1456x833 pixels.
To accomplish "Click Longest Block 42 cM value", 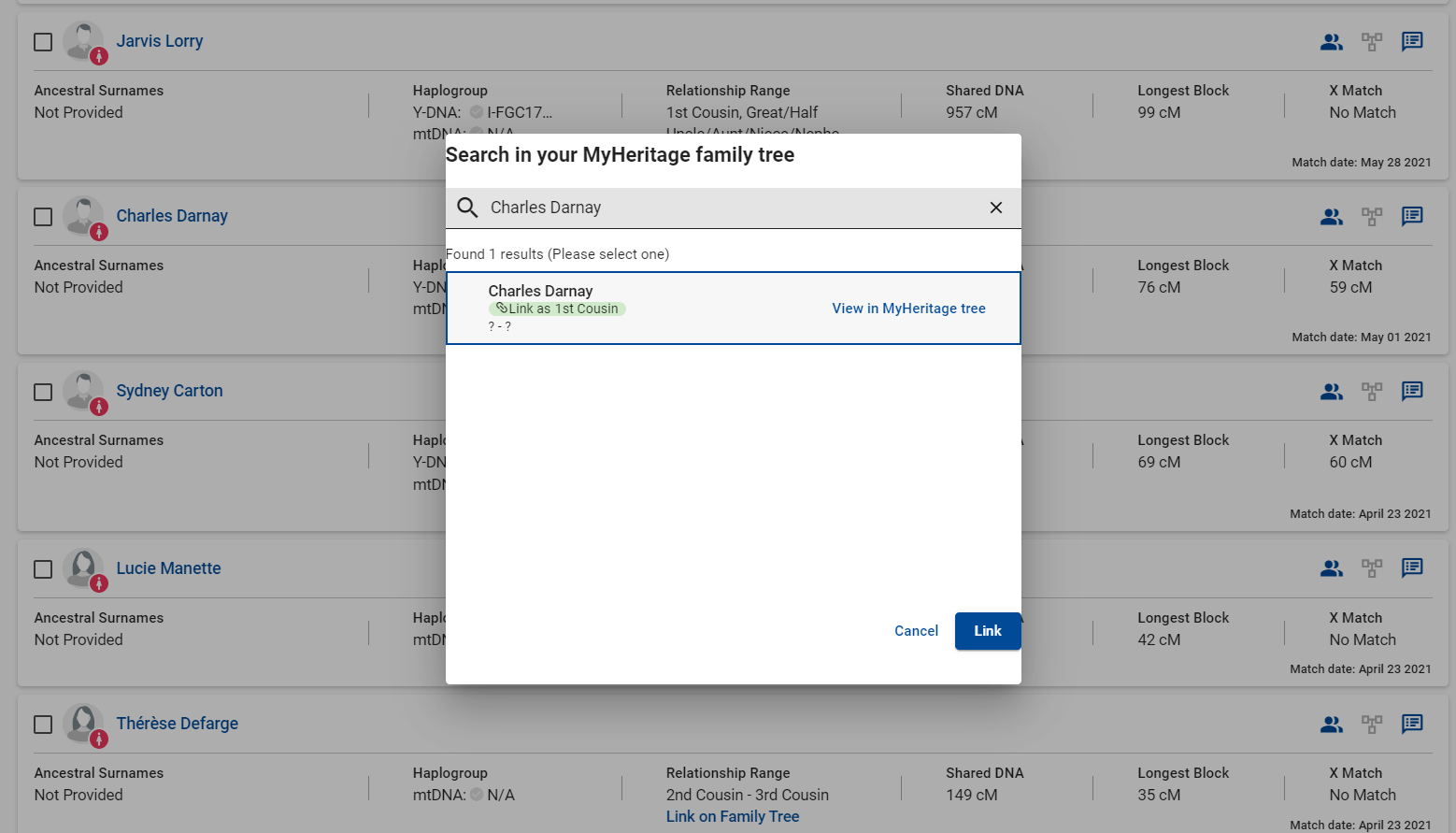I will [x=1159, y=639].
